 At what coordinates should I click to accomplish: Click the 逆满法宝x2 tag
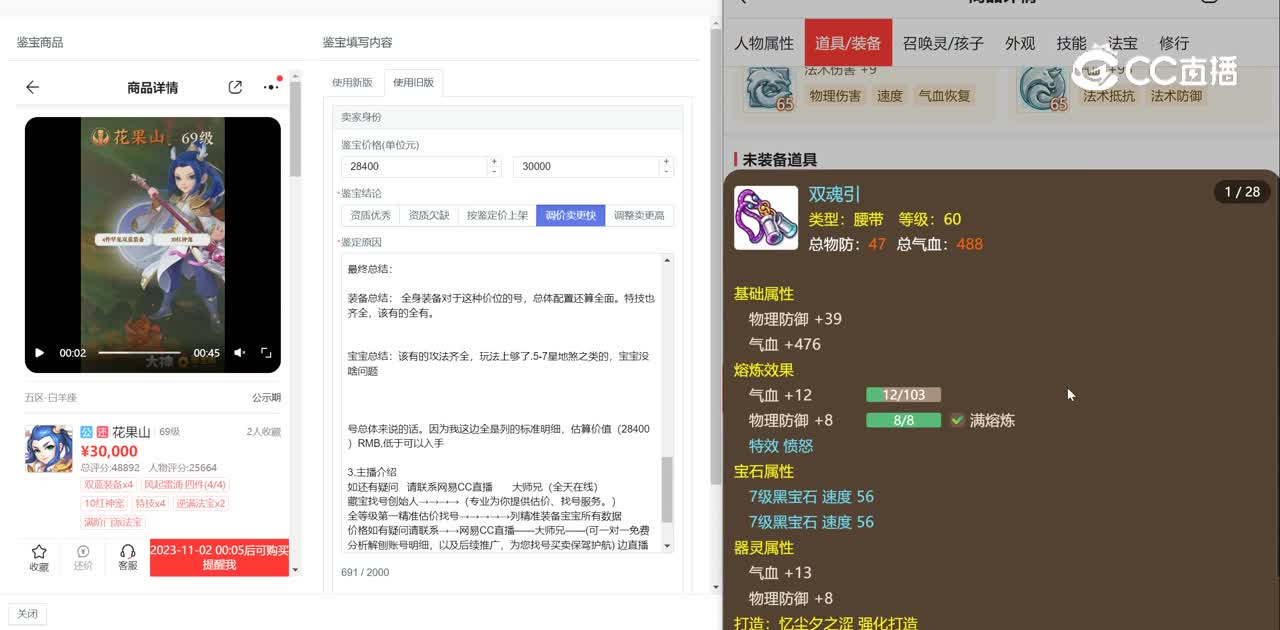tap(201, 503)
